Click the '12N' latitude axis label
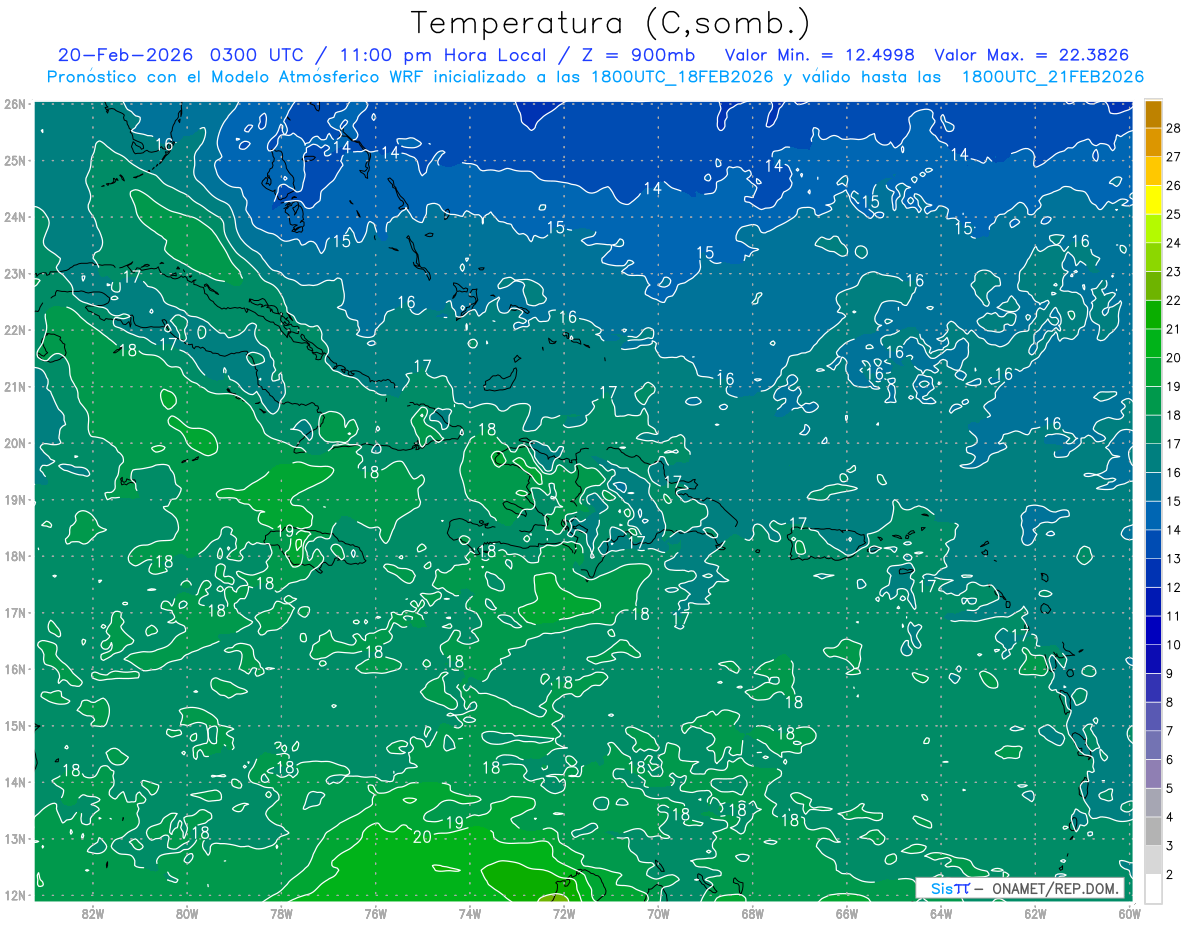Screen dimensions: 1200x927 (15, 895)
